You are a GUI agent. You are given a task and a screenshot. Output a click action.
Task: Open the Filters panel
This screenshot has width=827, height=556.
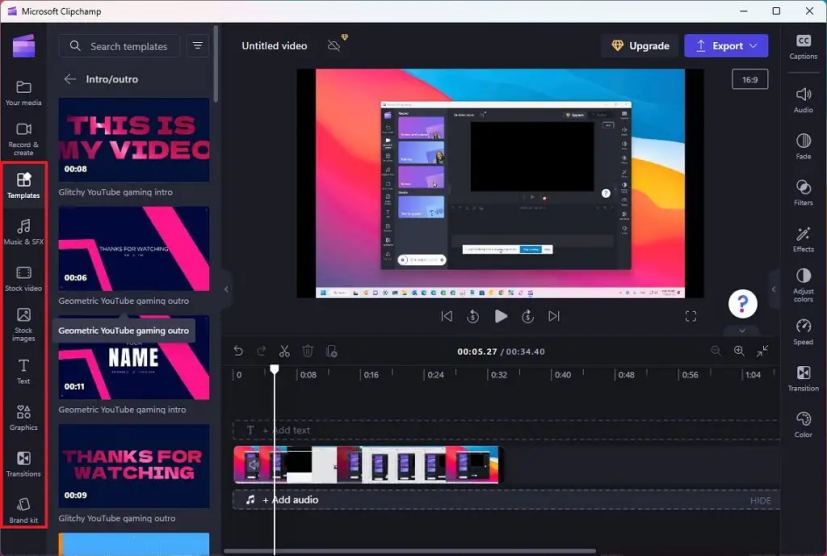(x=803, y=193)
